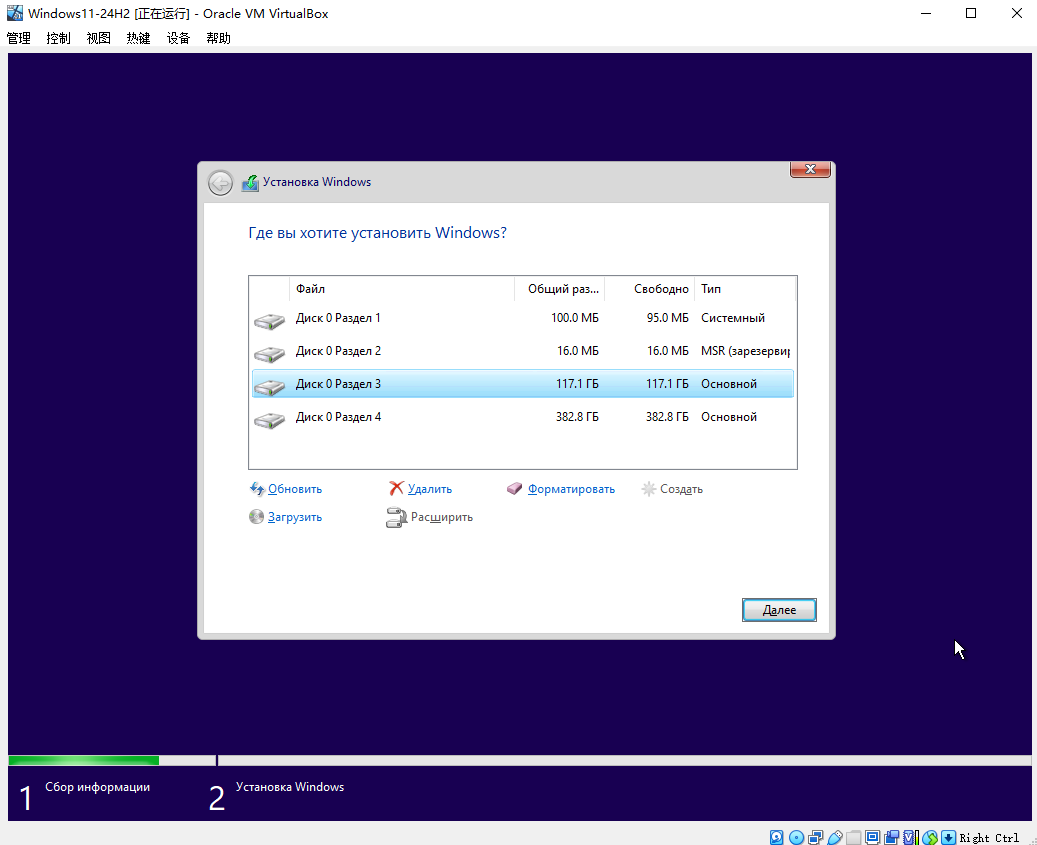Click the Установка Windows step label at bottom
This screenshot has height=845, width=1037.
[x=290, y=787]
